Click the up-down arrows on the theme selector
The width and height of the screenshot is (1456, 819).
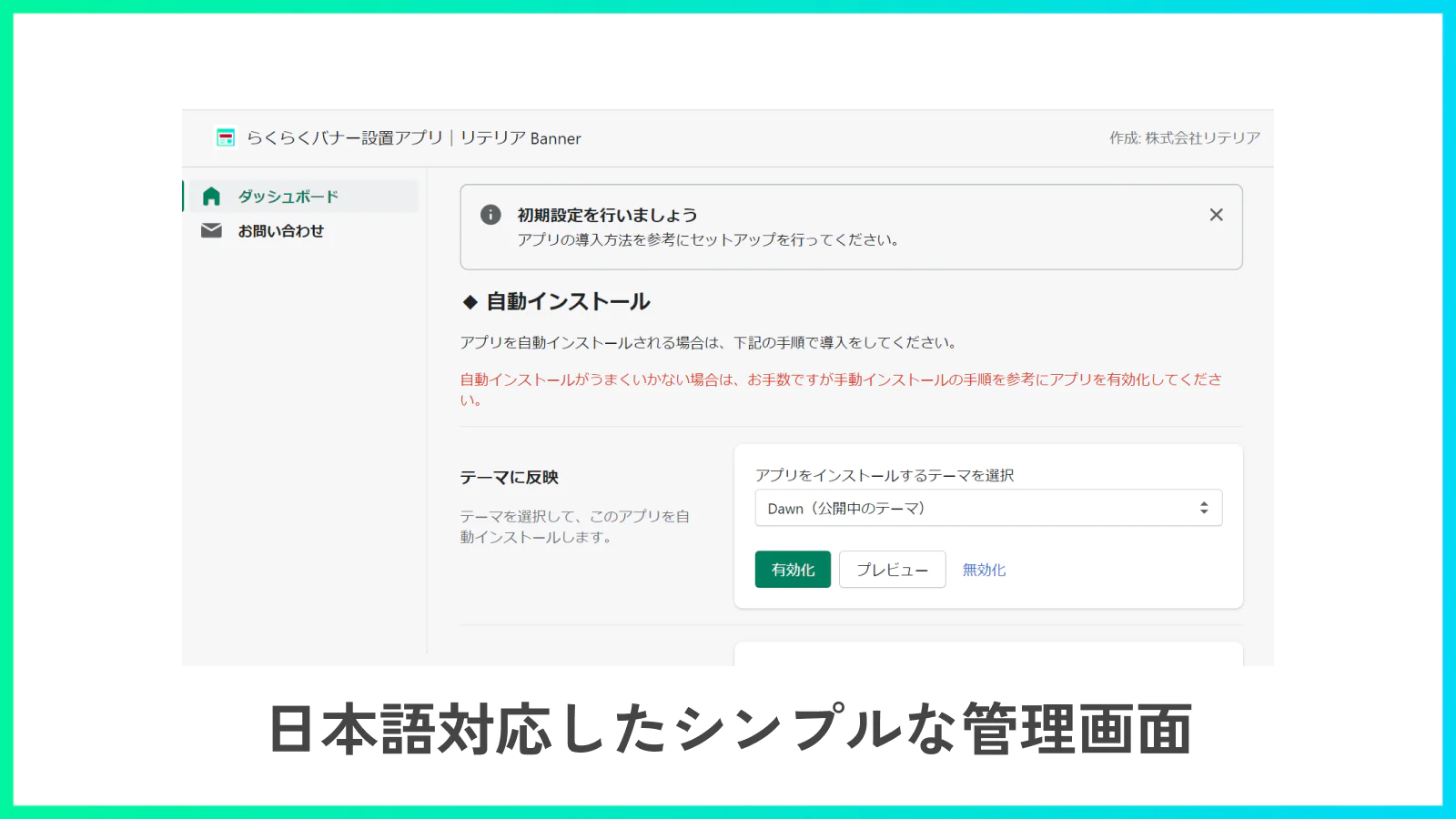1203,508
